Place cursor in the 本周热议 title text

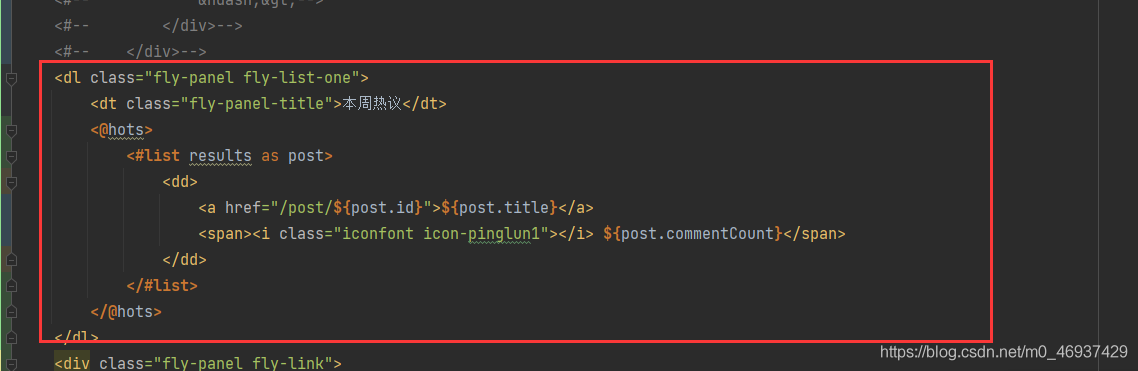click(x=372, y=104)
